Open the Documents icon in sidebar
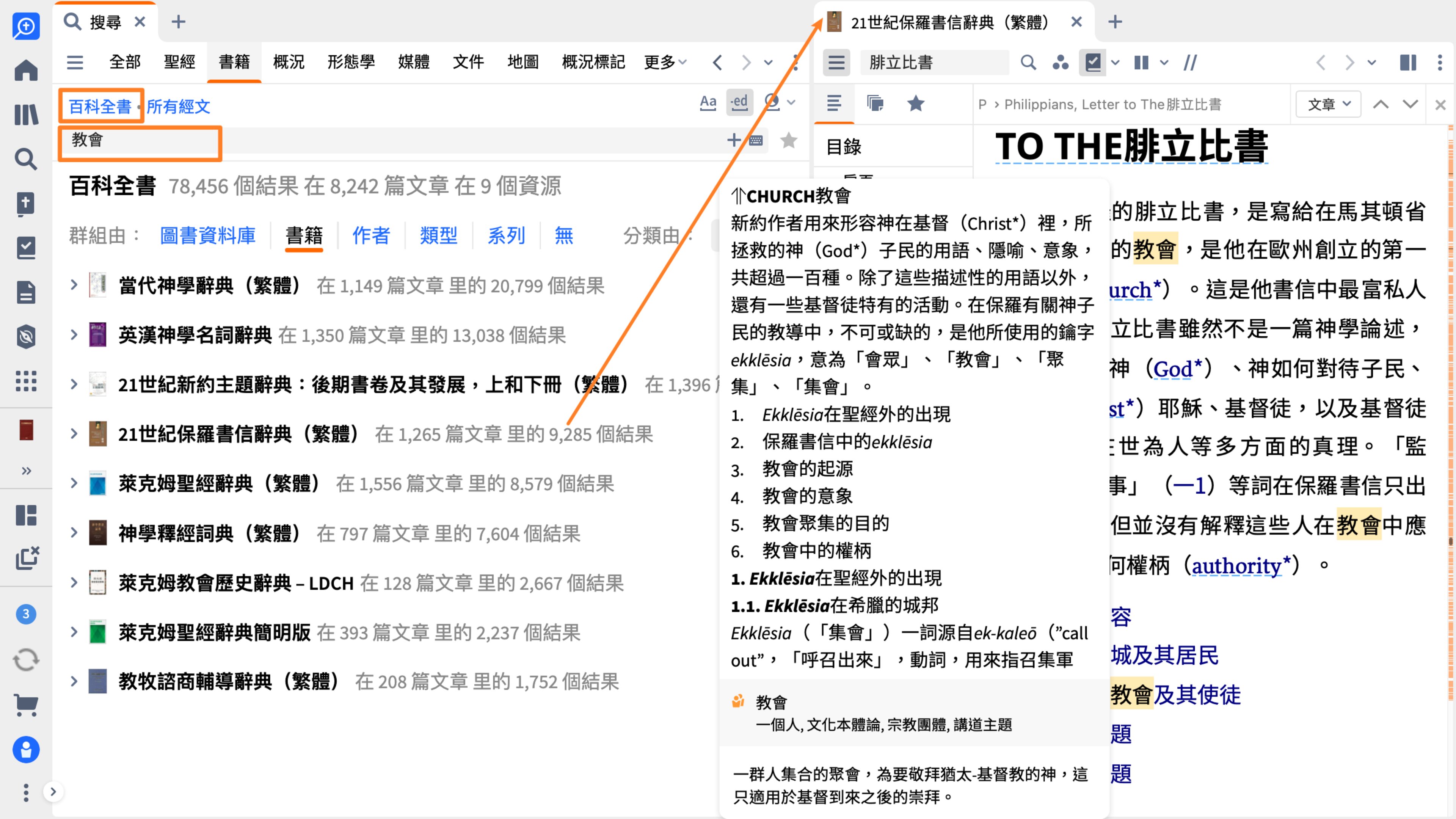Screen dimensions: 1456x819 26,292
